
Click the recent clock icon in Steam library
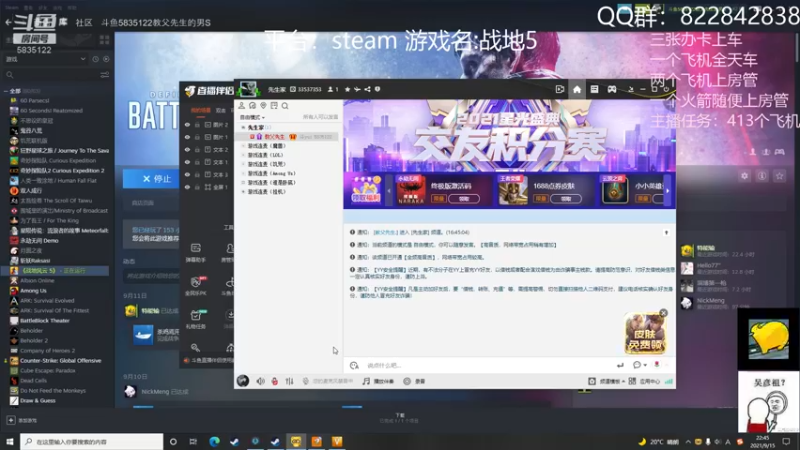[x=95, y=59]
